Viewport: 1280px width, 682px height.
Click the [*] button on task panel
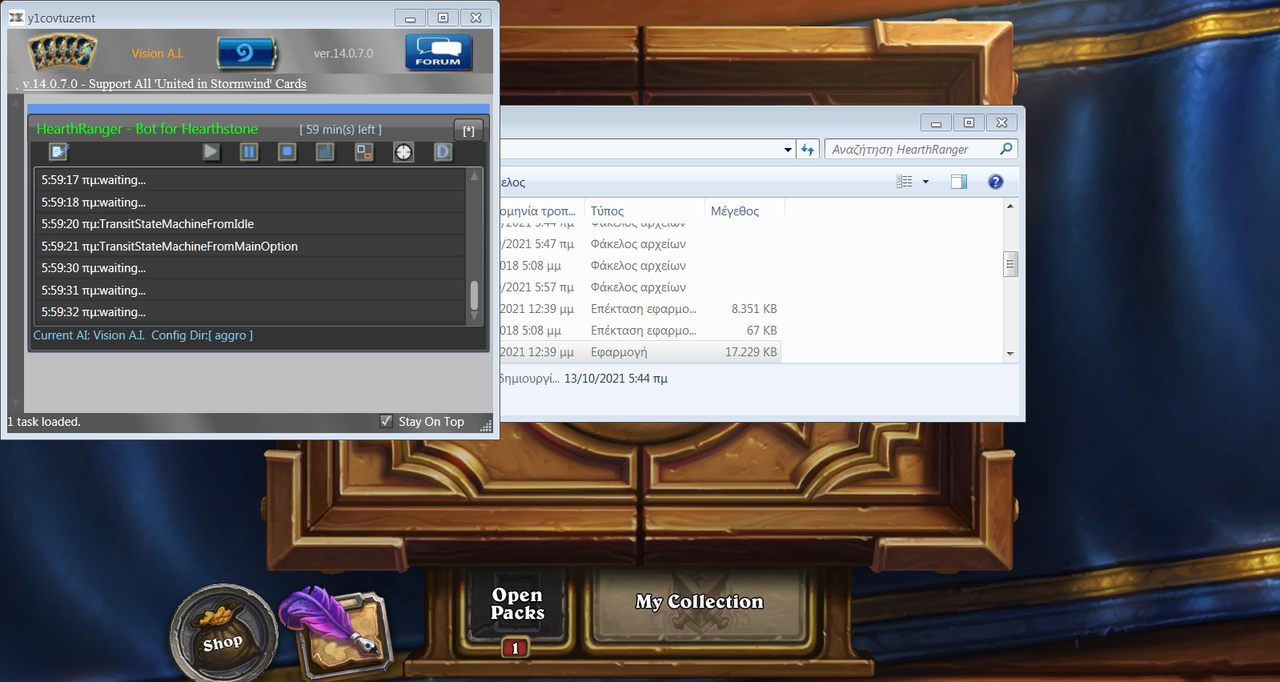468,130
